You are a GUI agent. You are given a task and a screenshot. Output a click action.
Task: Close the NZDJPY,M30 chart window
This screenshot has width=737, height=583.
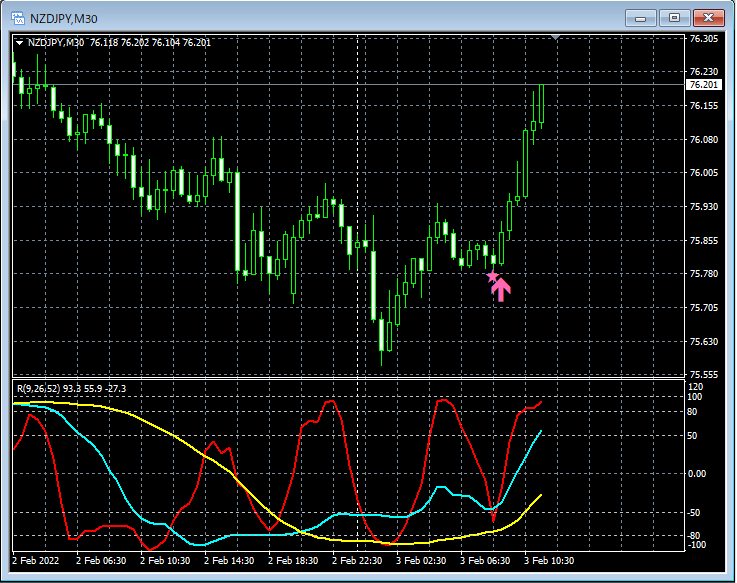pos(708,18)
